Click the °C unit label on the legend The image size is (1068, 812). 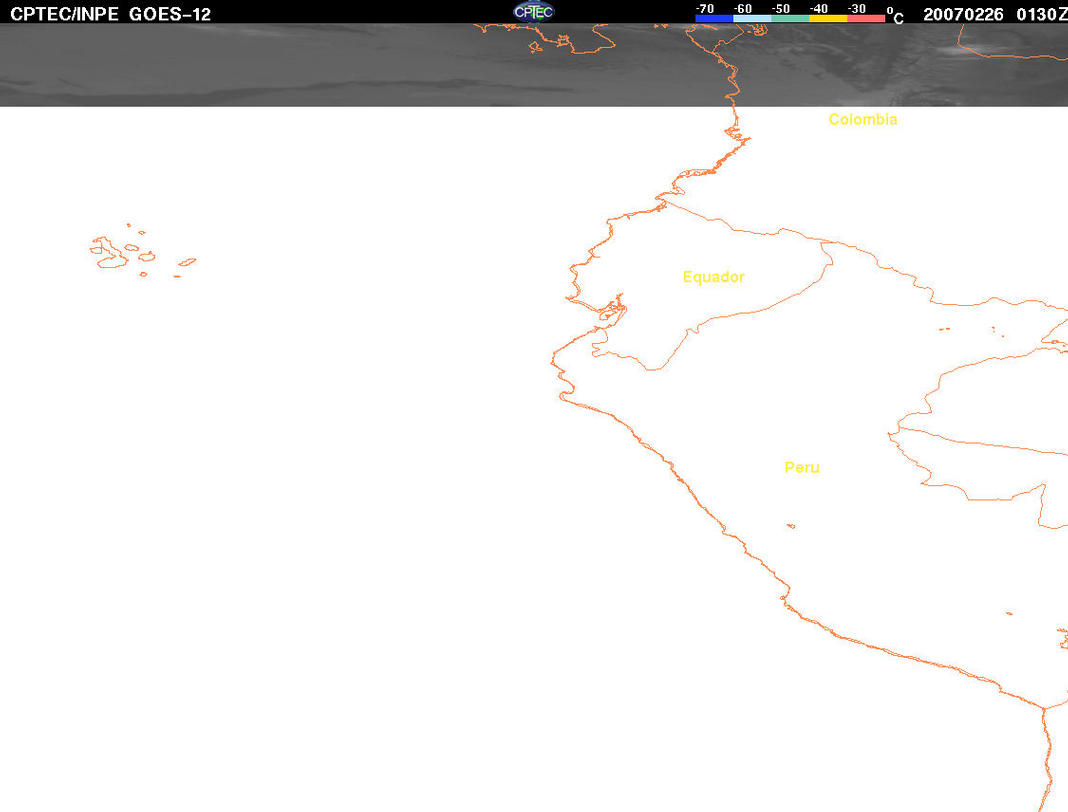(895, 16)
